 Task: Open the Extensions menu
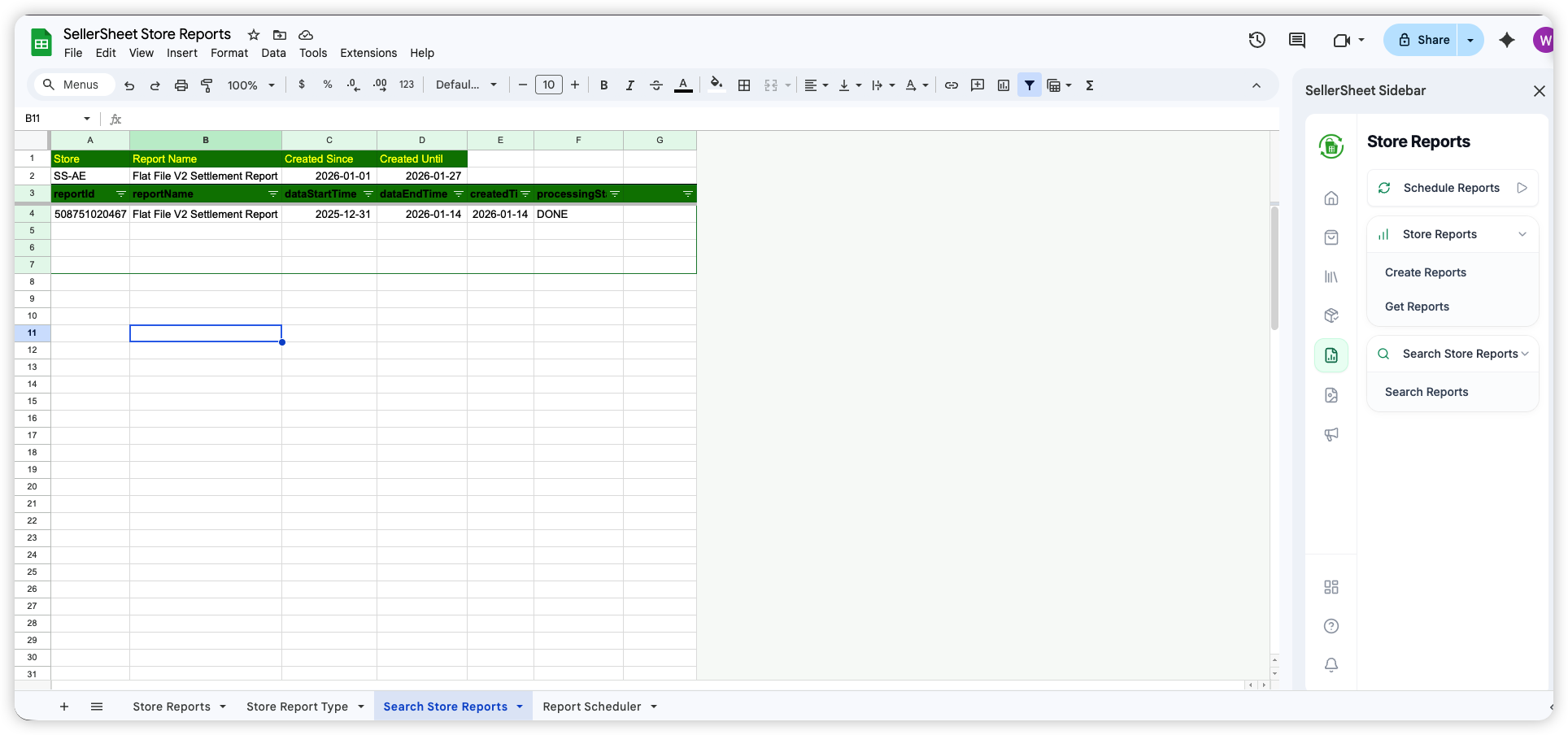368,53
